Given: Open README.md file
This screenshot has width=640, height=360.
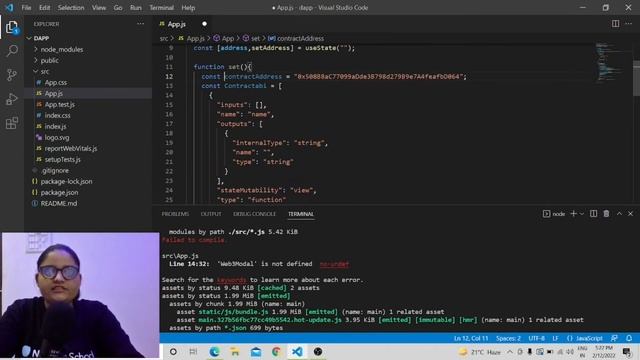Looking at the screenshot, I should (59, 204).
